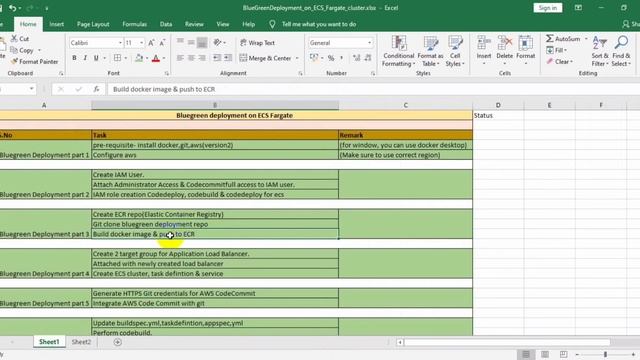This screenshot has height=360, width=640.
Task: Select cell 'Create IAM User.'
Action: (x=215, y=175)
